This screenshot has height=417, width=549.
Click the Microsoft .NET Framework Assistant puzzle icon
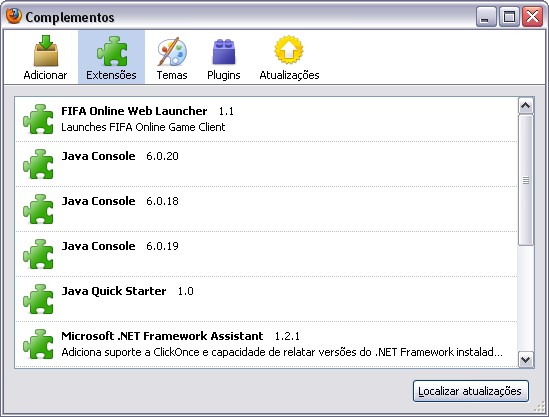click(x=38, y=344)
